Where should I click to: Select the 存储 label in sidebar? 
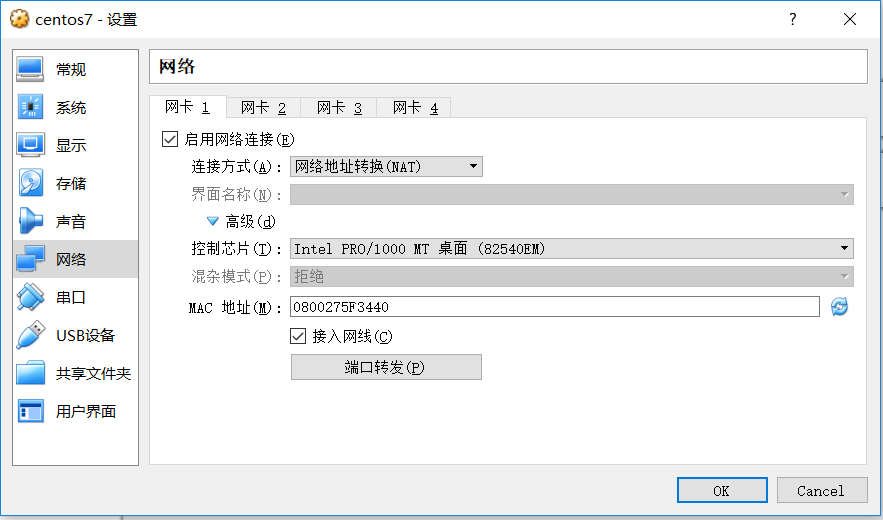click(71, 183)
